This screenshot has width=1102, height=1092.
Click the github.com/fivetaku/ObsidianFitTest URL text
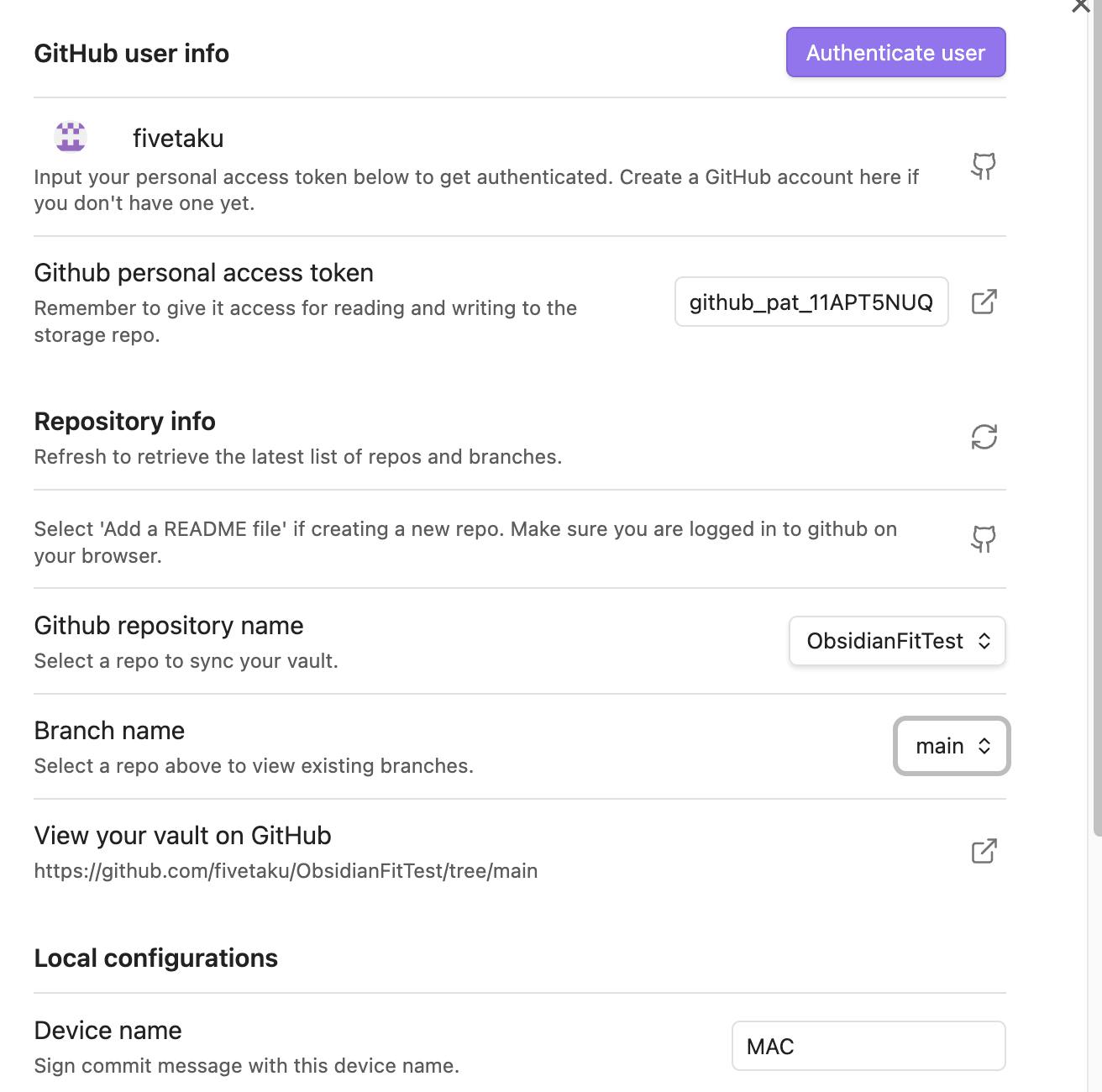pos(286,871)
